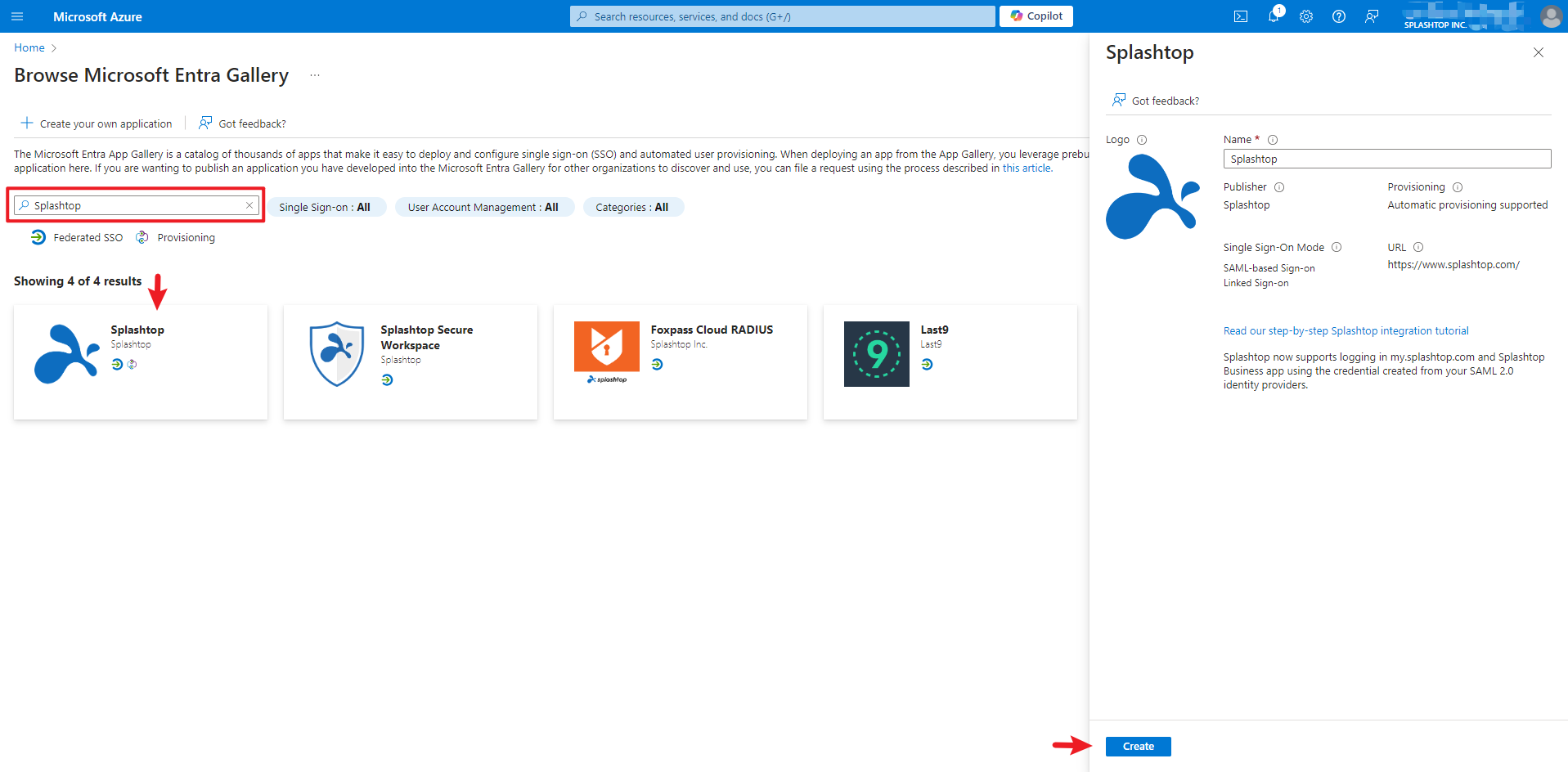Click Foxpass card's SSO icon

[x=657, y=365]
